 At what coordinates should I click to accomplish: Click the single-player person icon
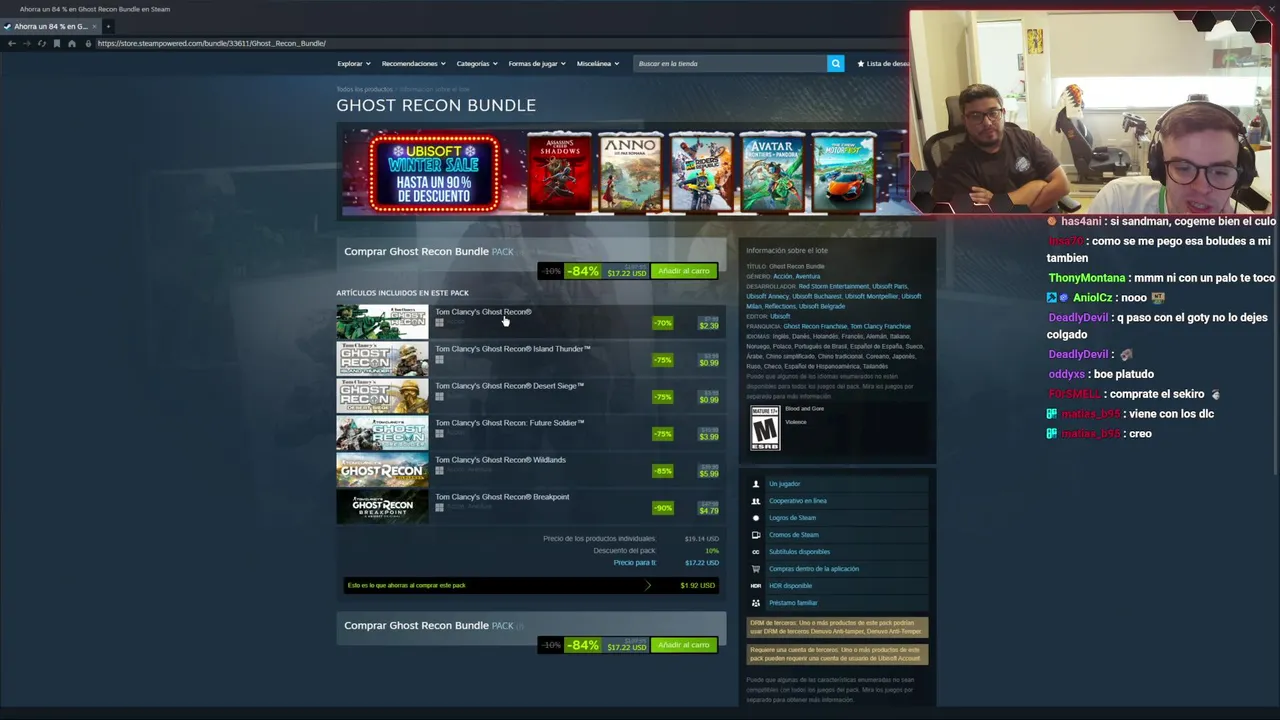click(756, 484)
